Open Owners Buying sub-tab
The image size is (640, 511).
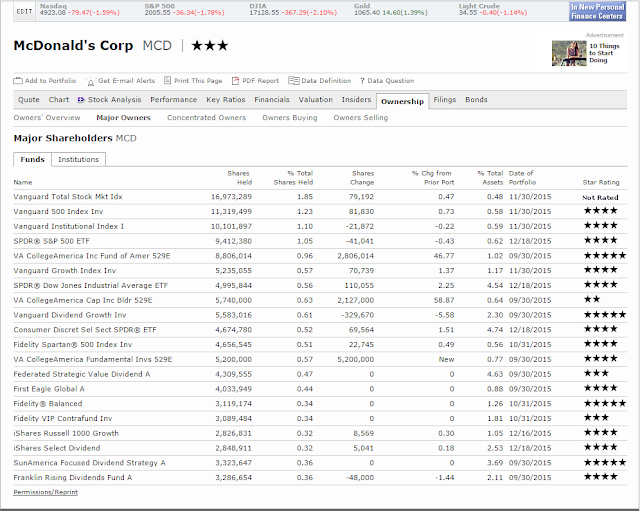pyautogui.click(x=290, y=118)
